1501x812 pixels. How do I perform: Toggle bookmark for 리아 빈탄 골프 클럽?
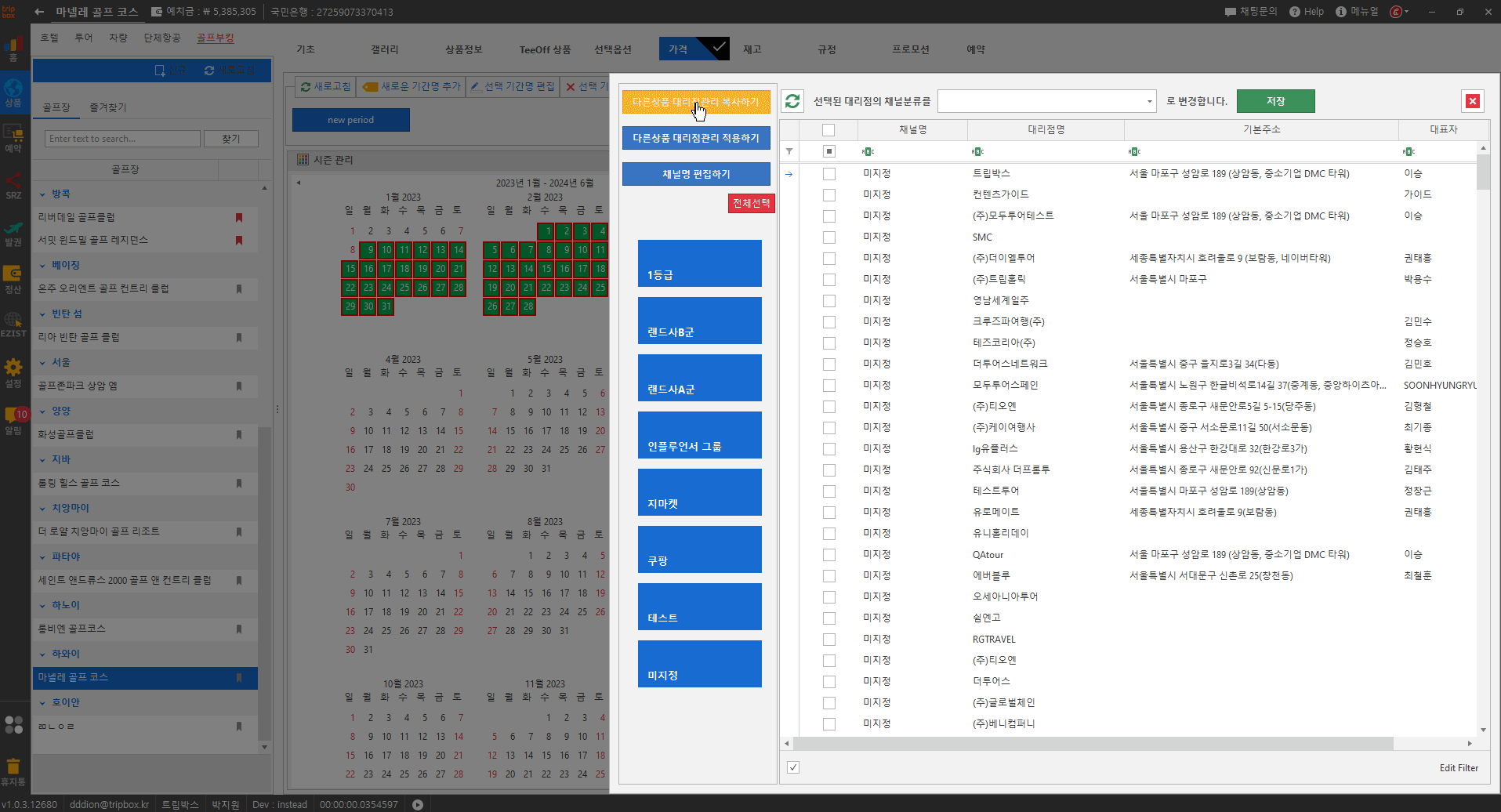tap(239, 338)
